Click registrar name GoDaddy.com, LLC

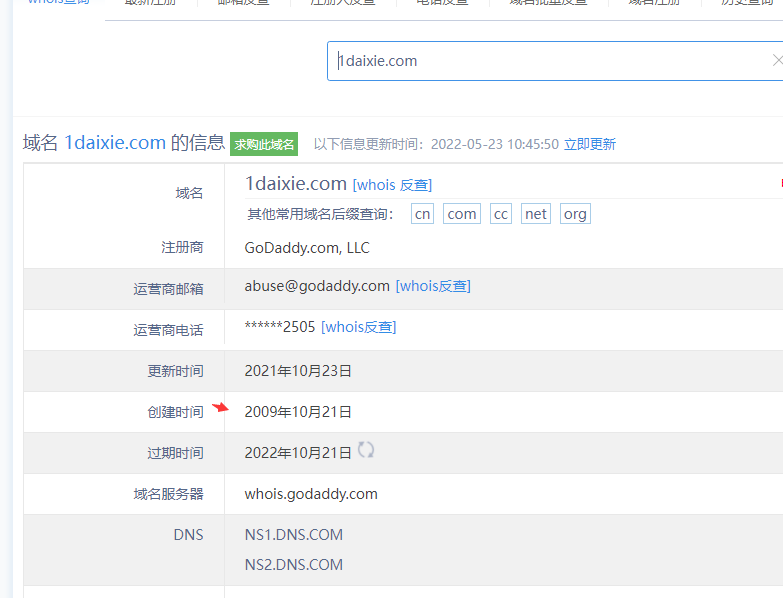point(307,248)
